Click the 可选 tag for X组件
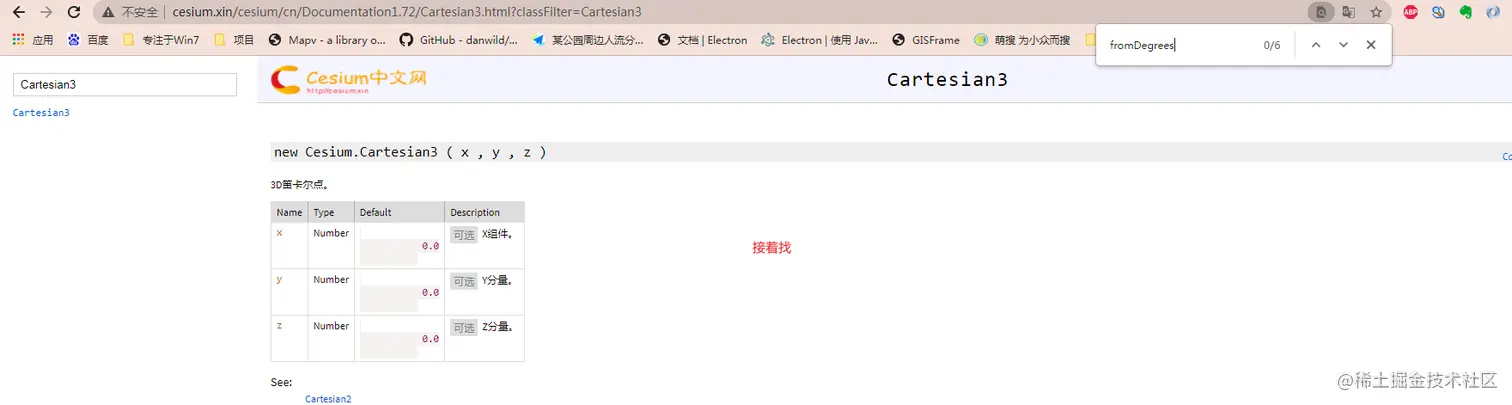This screenshot has height=405, width=1512. click(x=463, y=235)
